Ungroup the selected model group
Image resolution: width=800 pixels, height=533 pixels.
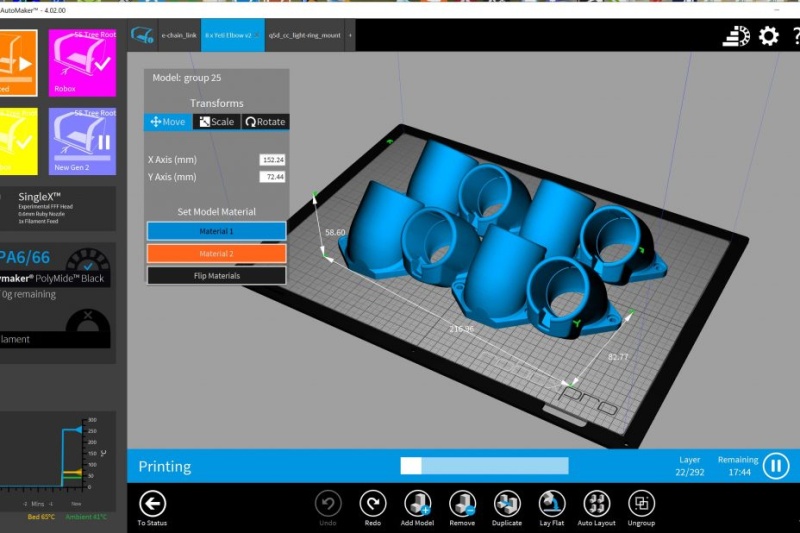click(641, 503)
